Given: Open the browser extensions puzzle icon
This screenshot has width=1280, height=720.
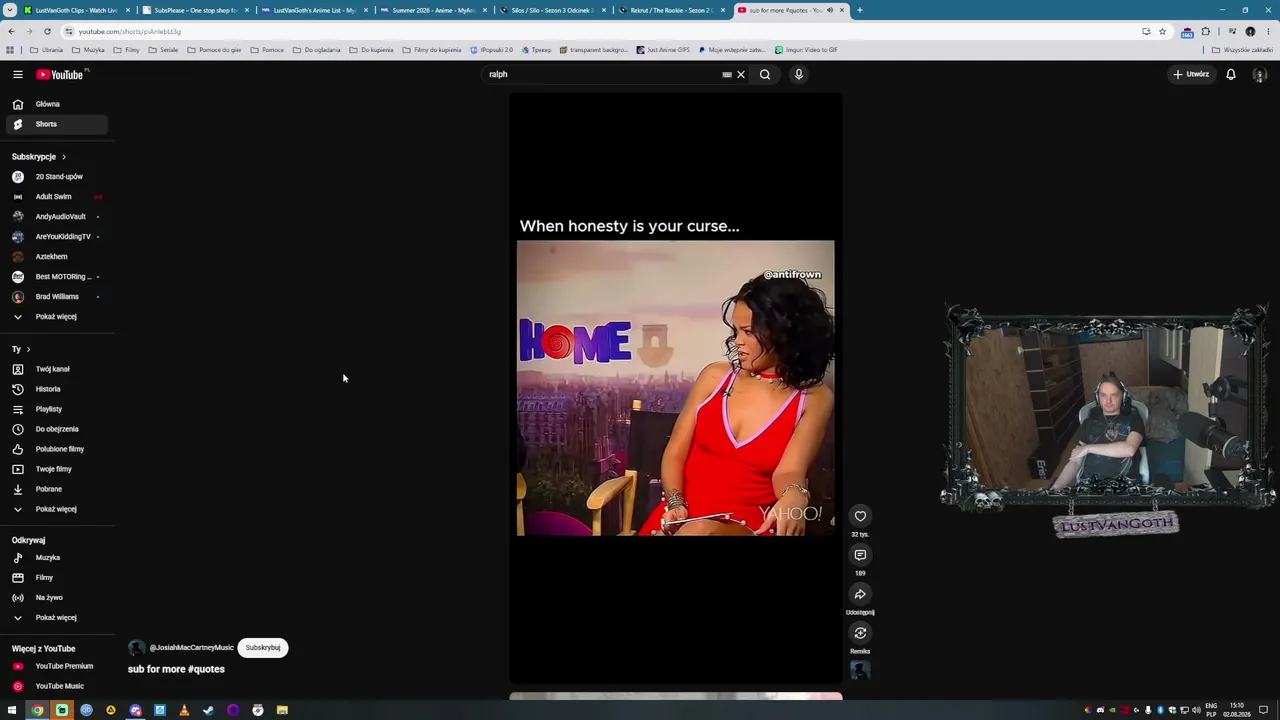Looking at the screenshot, I should tap(1205, 31).
